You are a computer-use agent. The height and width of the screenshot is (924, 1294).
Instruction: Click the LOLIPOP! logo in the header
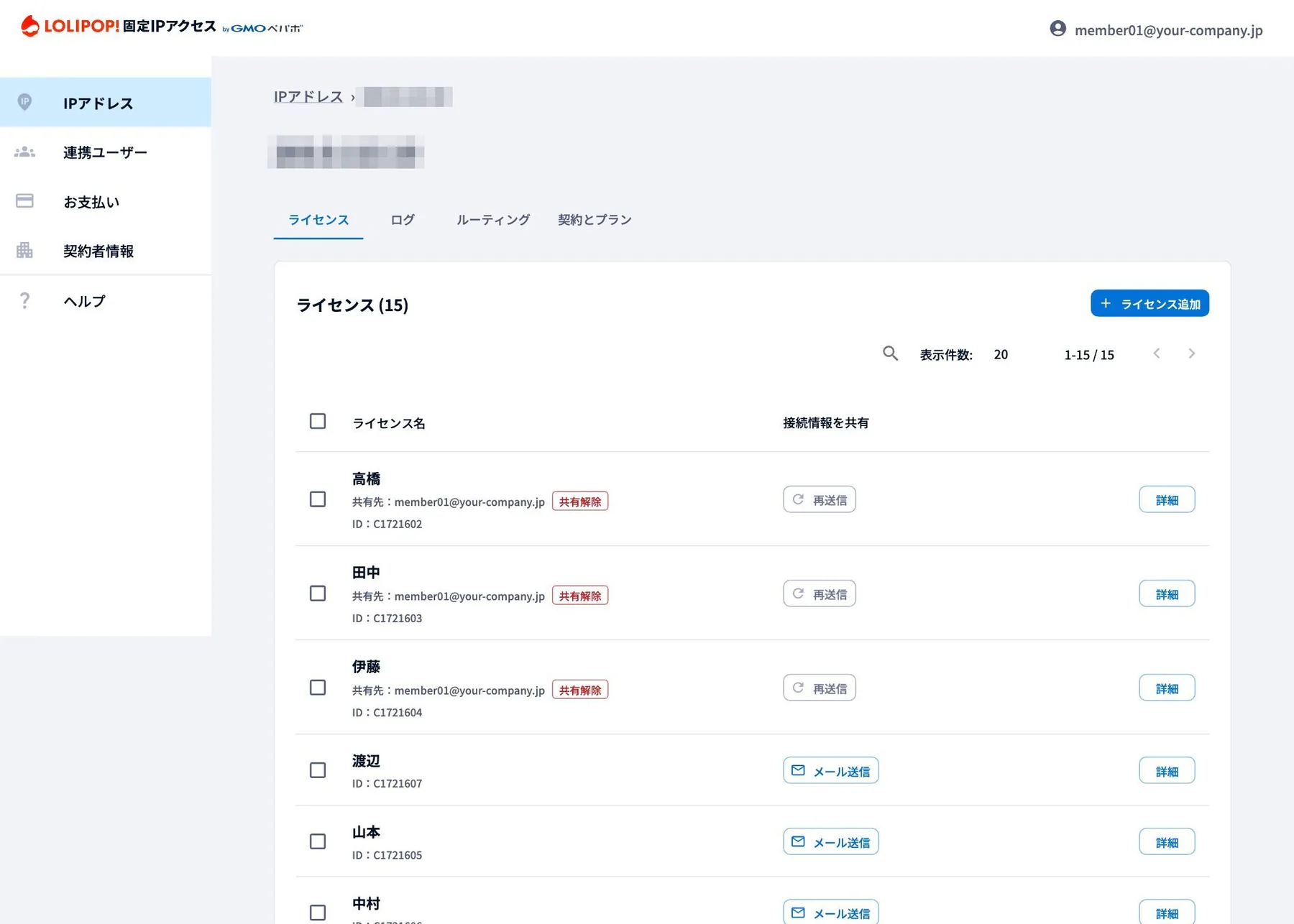click(162, 27)
